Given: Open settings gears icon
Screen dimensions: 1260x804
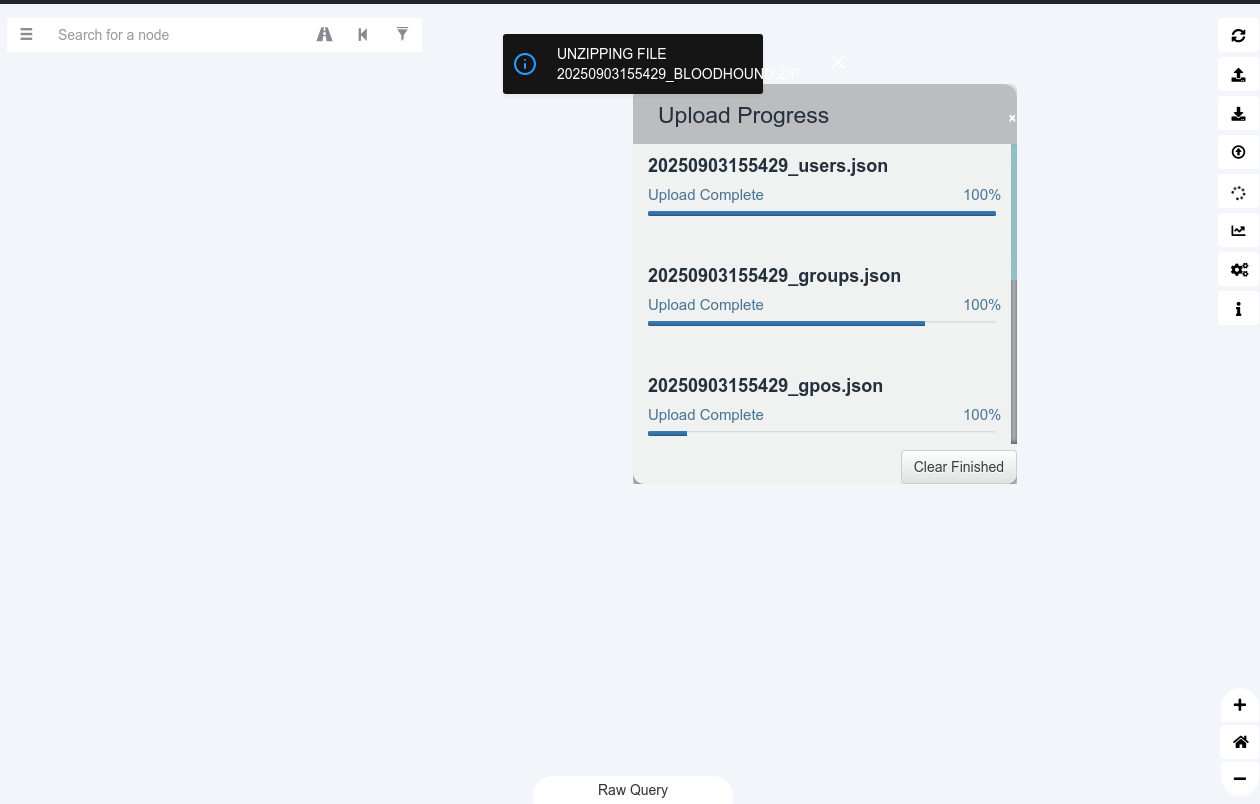Looking at the screenshot, I should [1238, 270].
